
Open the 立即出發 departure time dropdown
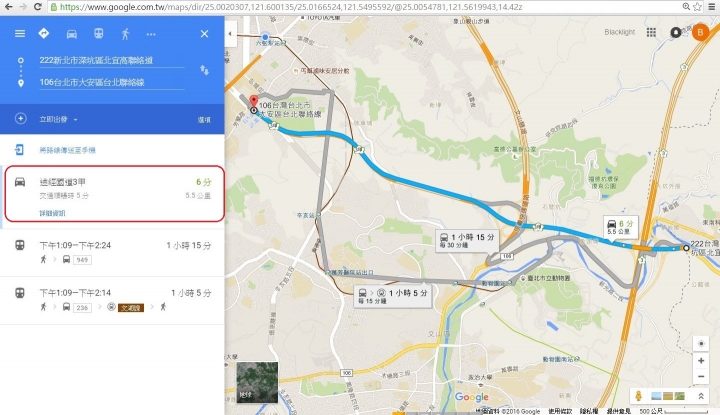click(x=58, y=119)
